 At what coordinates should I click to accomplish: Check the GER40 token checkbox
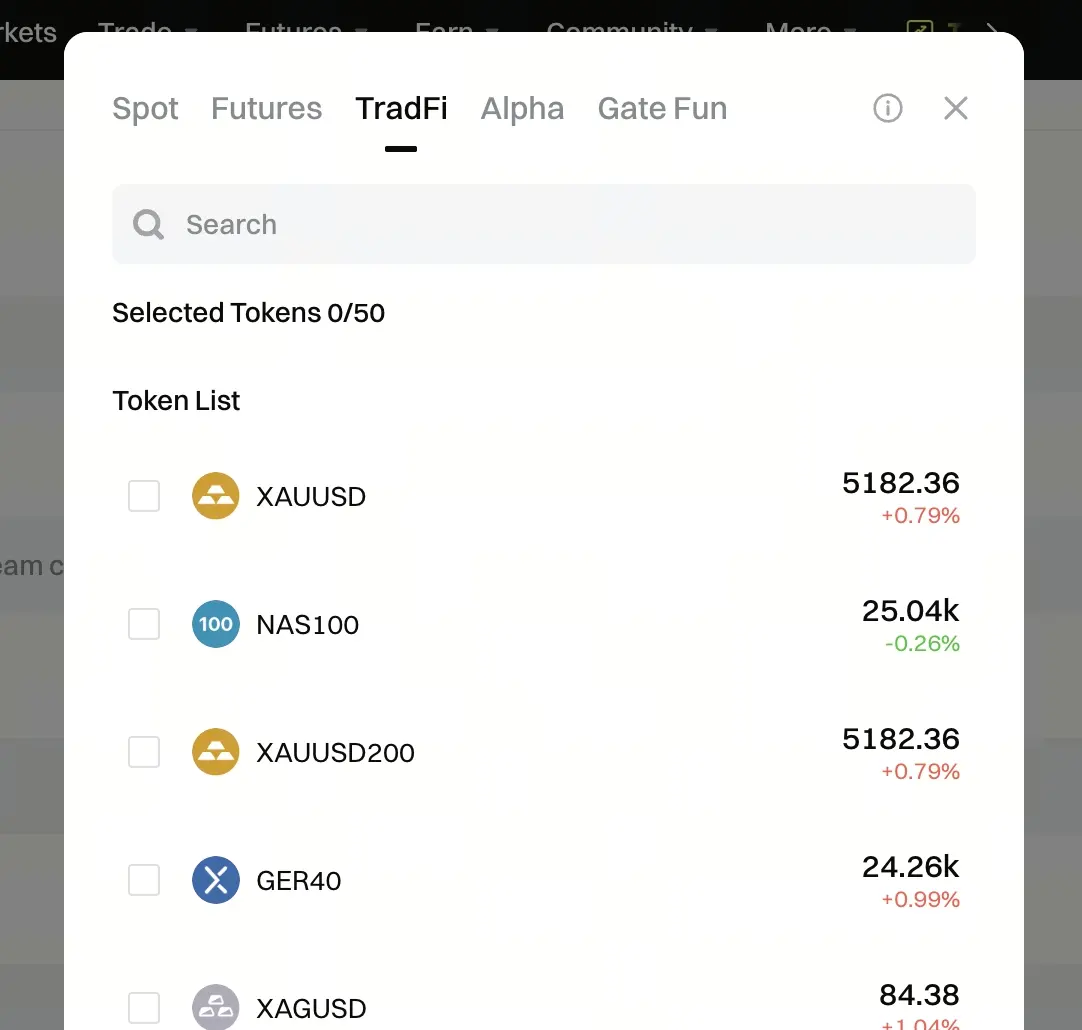tap(144, 880)
